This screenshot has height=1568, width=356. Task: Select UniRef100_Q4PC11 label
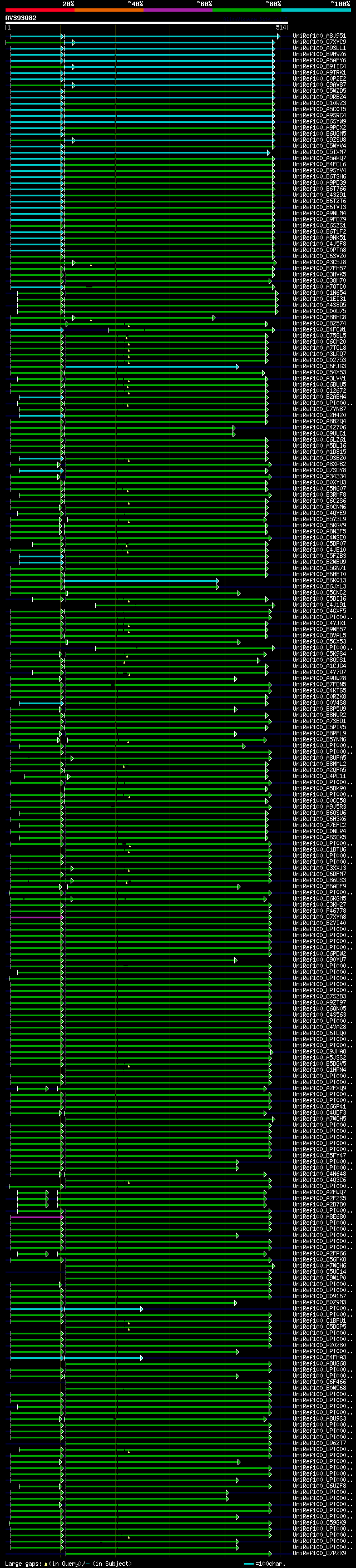319,776
